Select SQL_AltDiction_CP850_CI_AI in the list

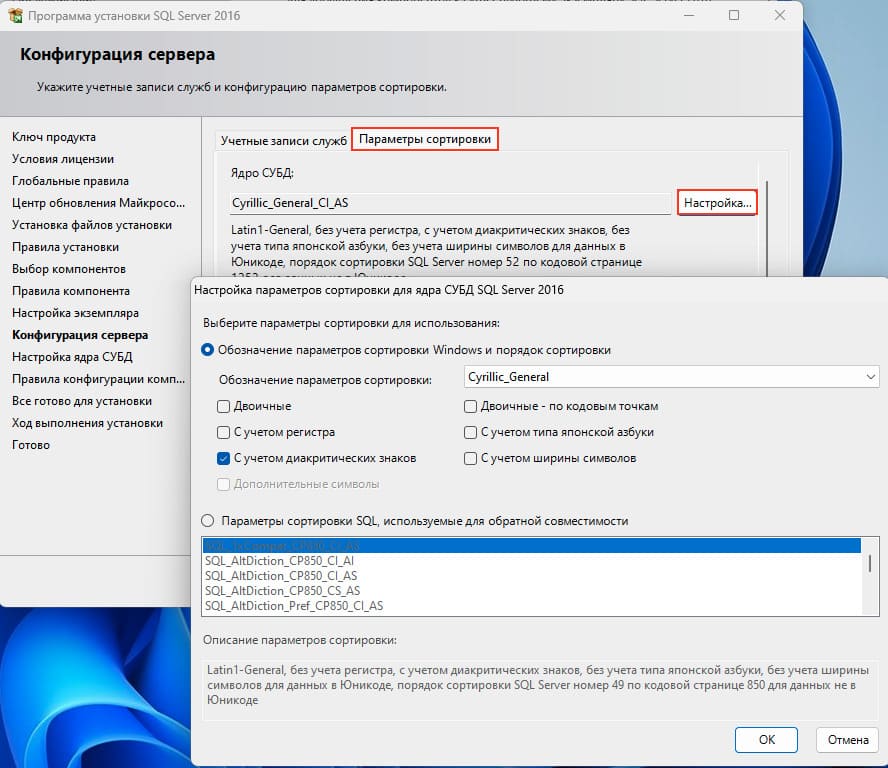[532, 561]
